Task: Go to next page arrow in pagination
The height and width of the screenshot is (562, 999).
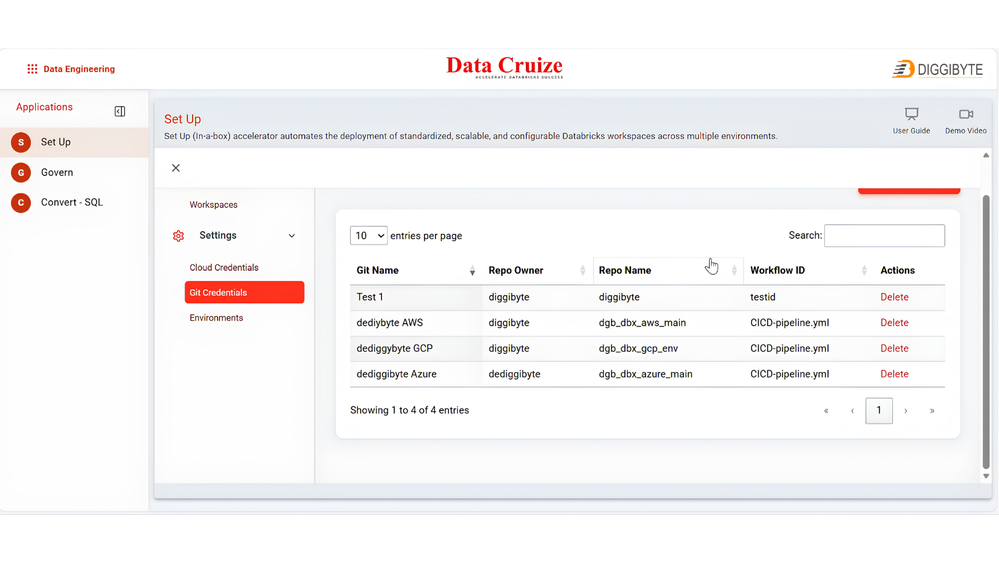Action: click(x=905, y=411)
